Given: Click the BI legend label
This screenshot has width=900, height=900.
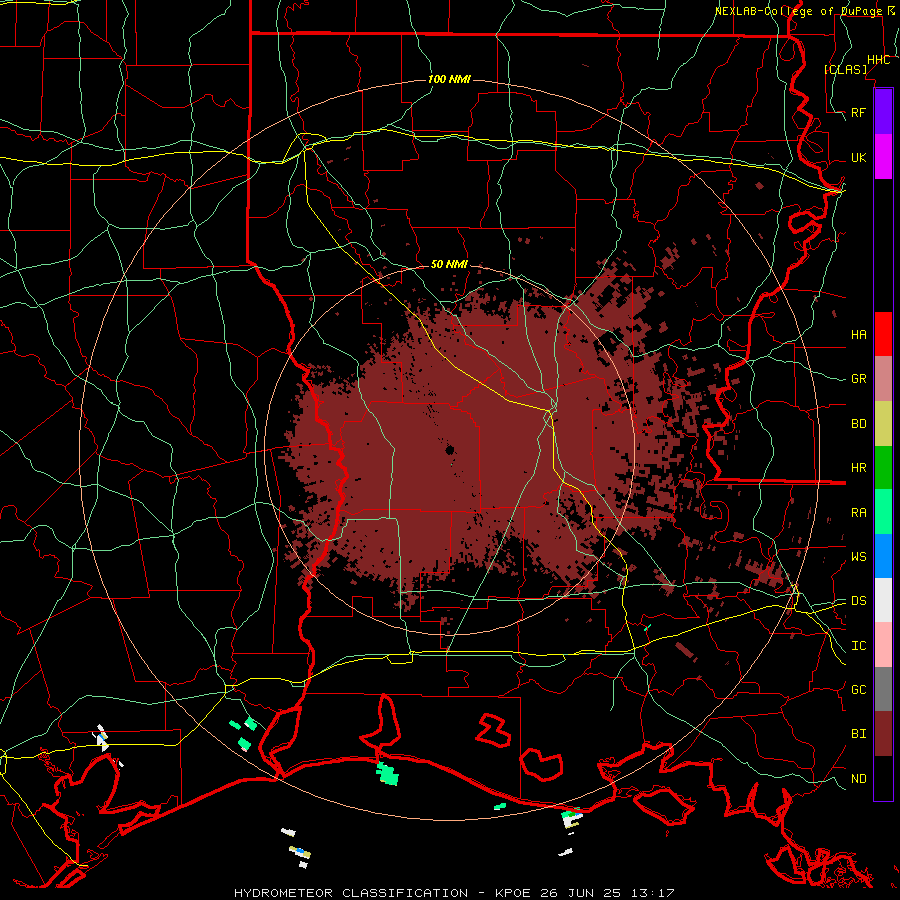Looking at the screenshot, I should click(858, 734).
